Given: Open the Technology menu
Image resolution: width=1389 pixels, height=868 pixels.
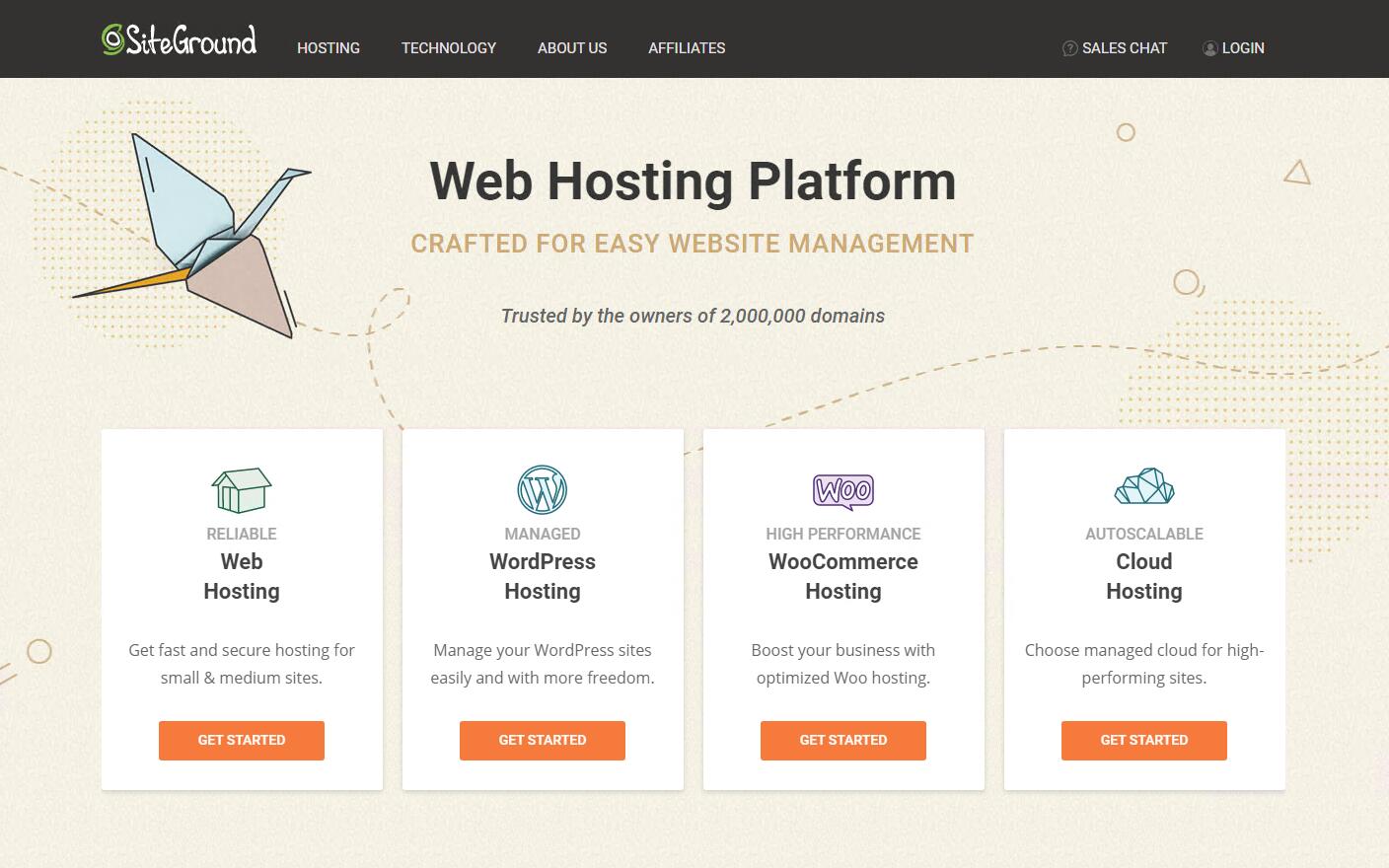Looking at the screenshot, I should 449,48.
